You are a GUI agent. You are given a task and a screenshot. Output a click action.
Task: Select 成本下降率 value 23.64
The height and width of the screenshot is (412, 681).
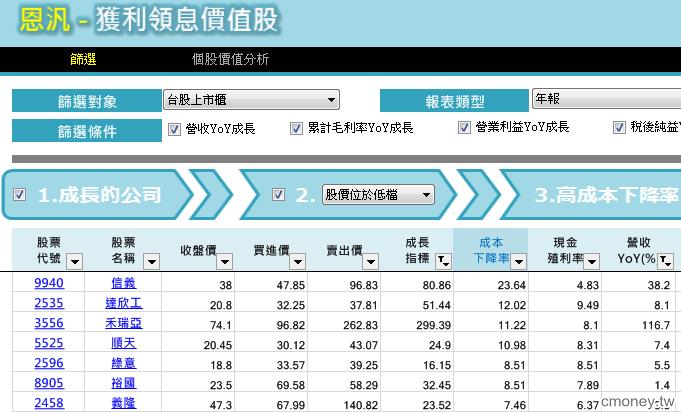click(512, 285)
